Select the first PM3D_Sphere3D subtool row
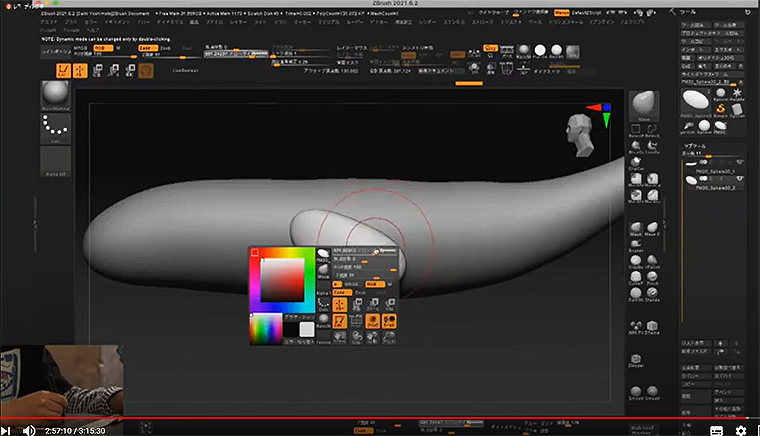Image resolution: width=760 pixels, height=436 pixels. click(714, 171)
